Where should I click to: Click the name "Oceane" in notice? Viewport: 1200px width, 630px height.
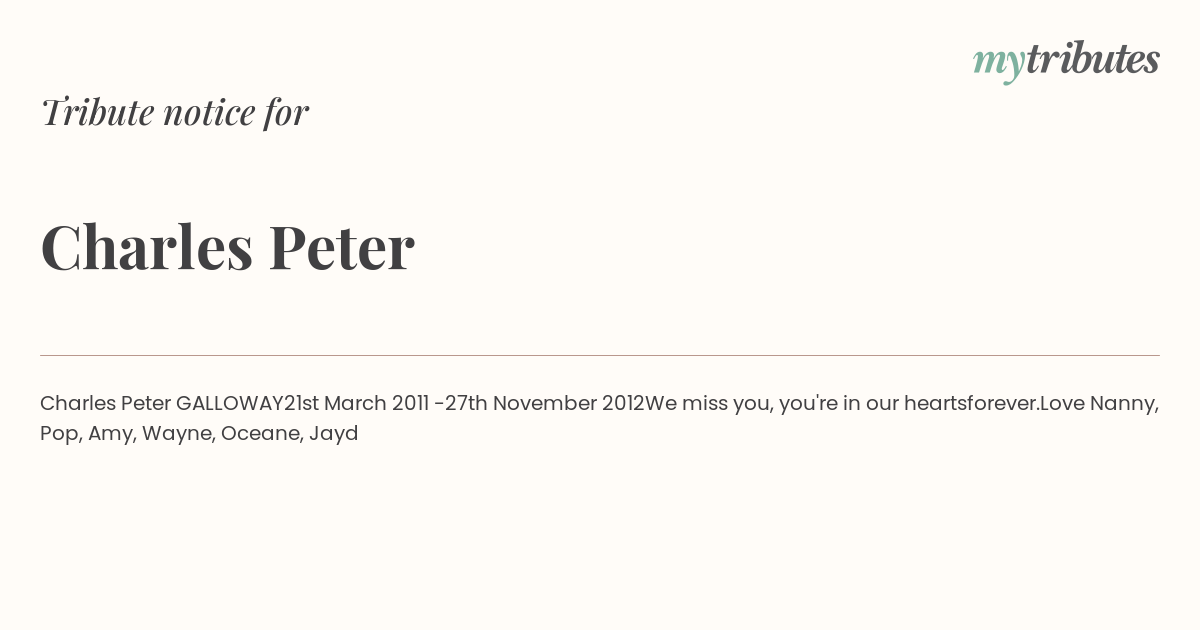click(259, 434)
